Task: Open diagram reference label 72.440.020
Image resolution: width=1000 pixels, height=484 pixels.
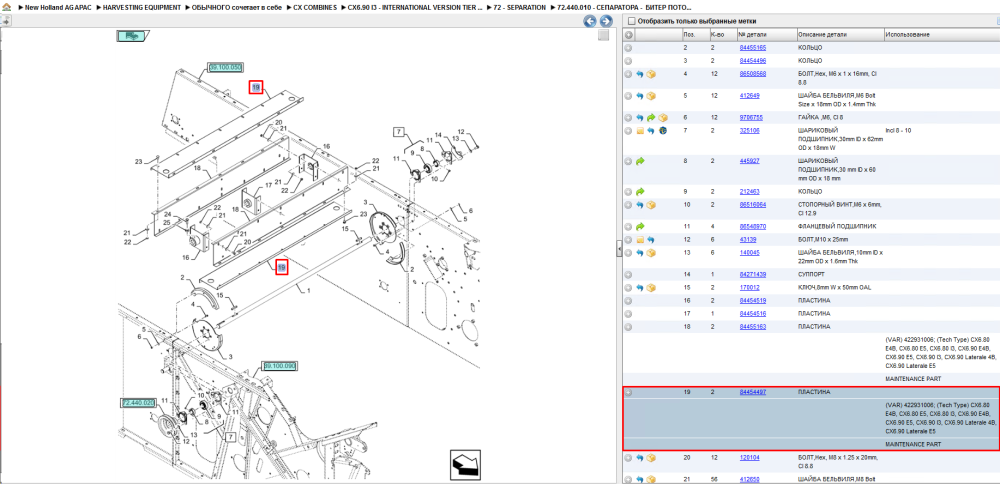Action: click(x=138, y=403)
